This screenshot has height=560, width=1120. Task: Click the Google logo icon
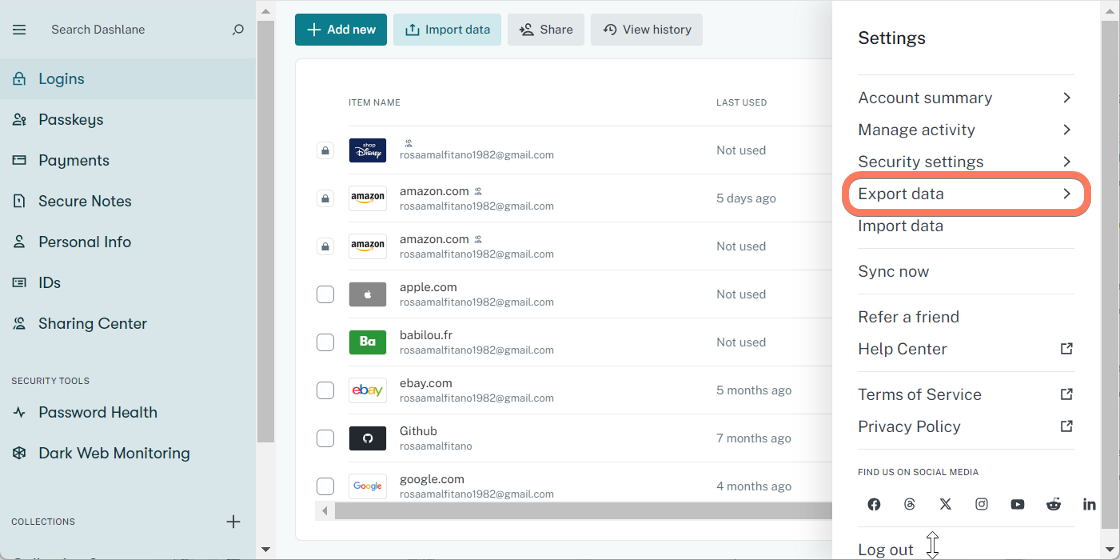[367, 486]
